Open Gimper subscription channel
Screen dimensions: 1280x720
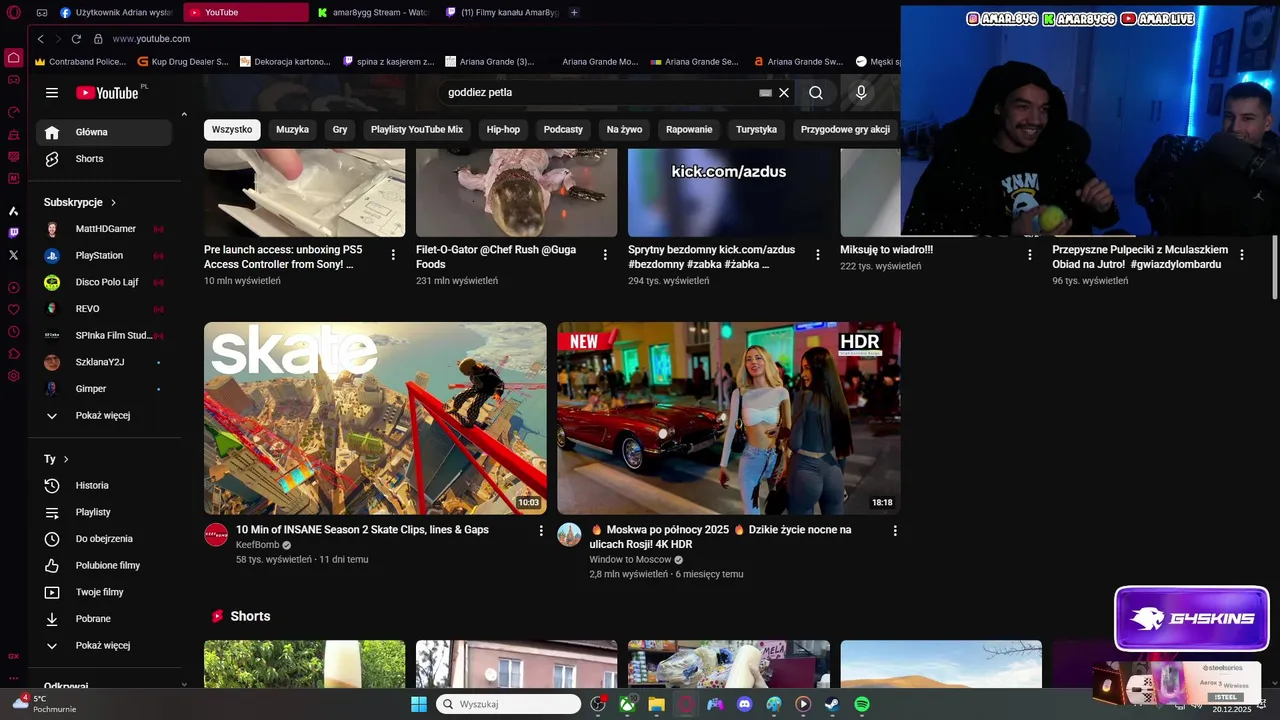coord(104,389)
